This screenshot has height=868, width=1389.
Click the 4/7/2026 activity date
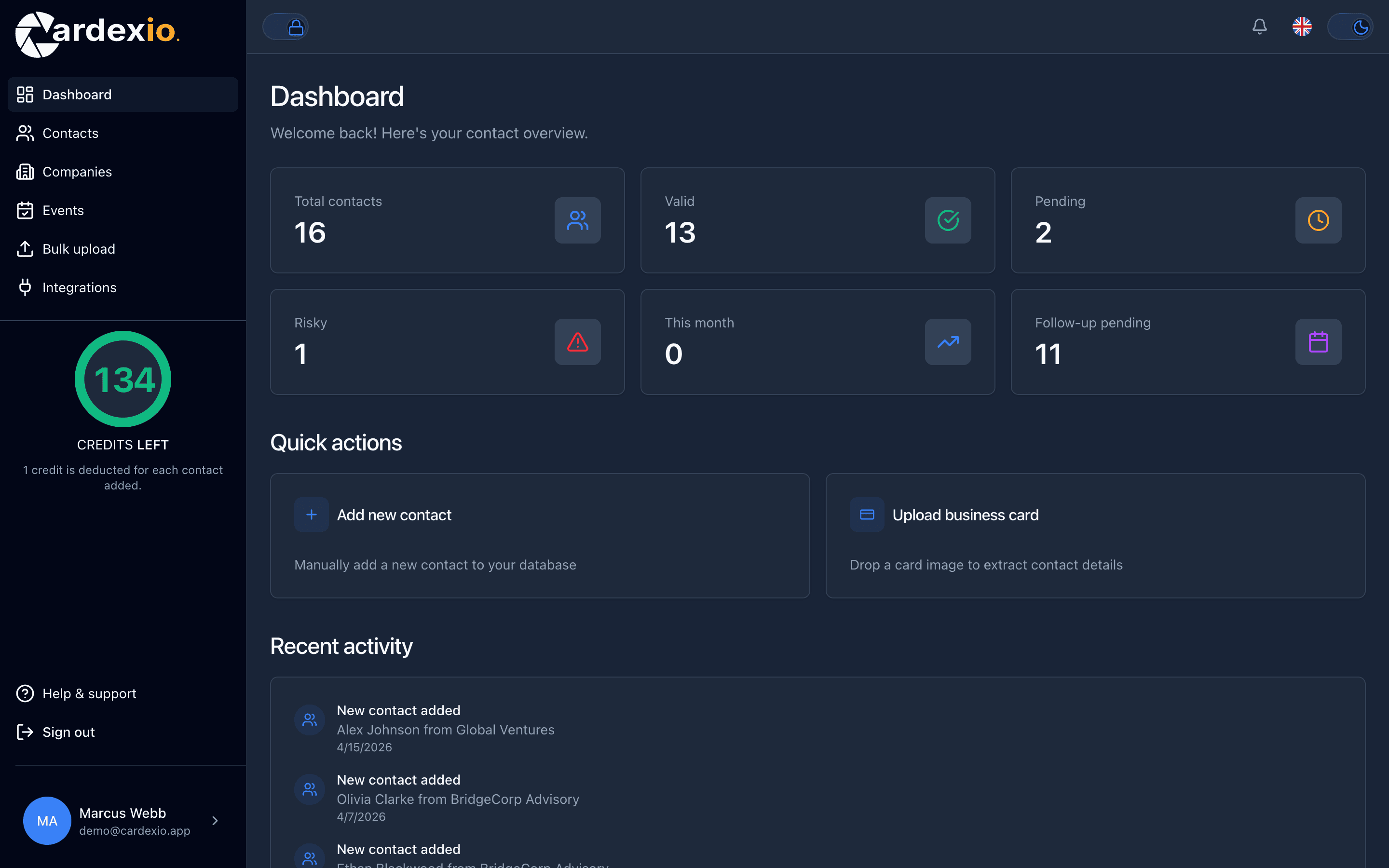(361, 817)
